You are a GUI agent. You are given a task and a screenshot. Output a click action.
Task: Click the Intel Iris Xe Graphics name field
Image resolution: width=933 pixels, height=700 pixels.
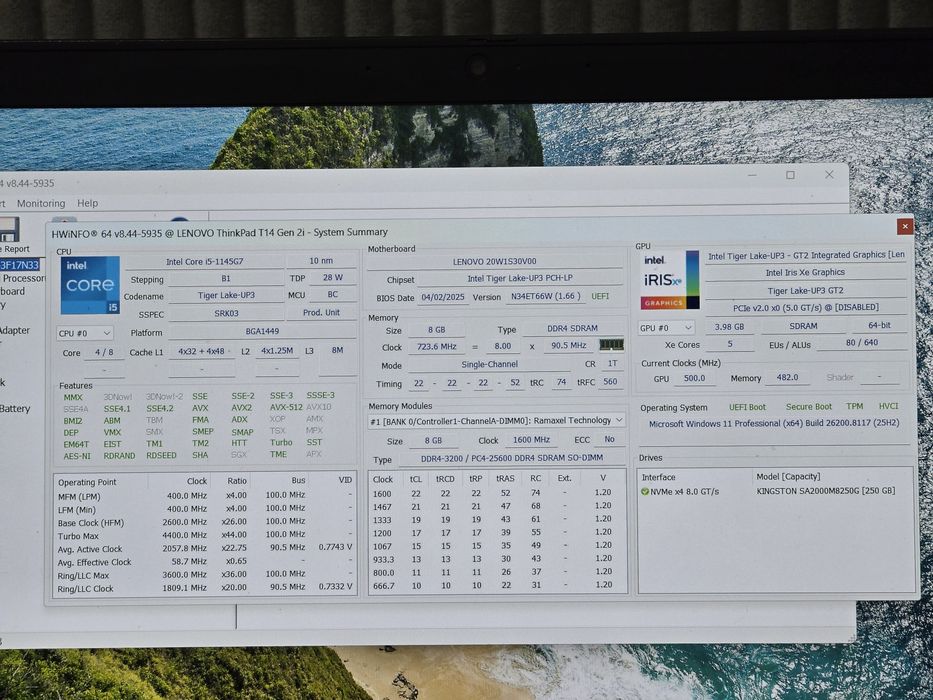click(x=805, y=273)
